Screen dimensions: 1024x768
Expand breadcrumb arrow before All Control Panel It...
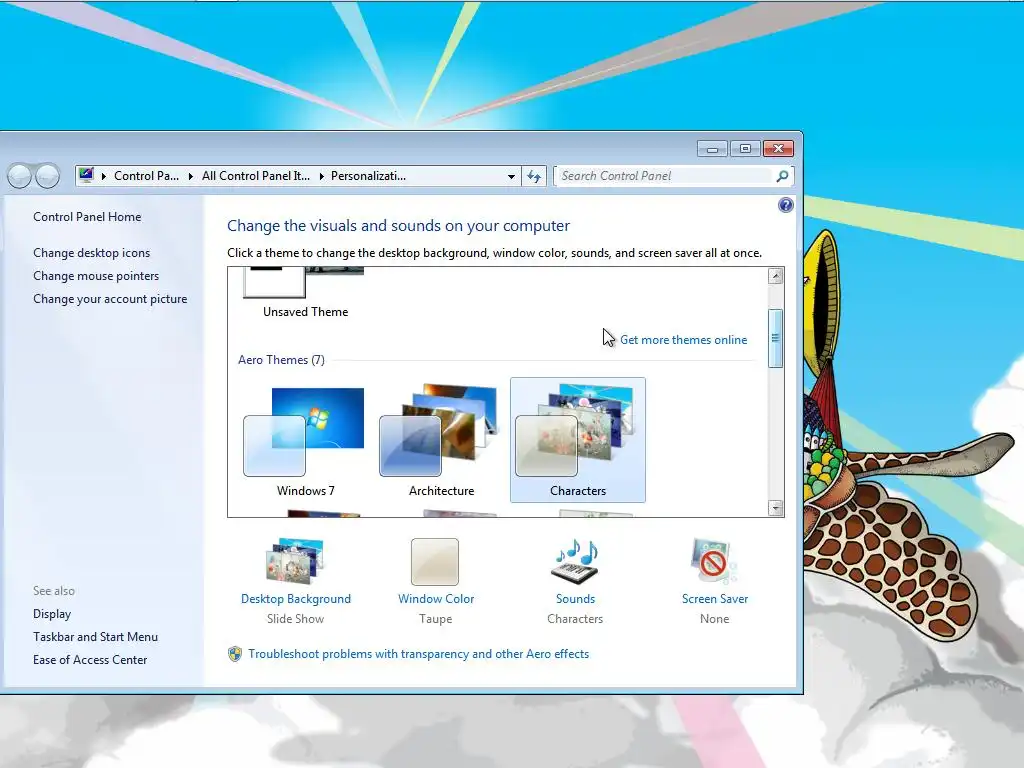click(191, 176)
